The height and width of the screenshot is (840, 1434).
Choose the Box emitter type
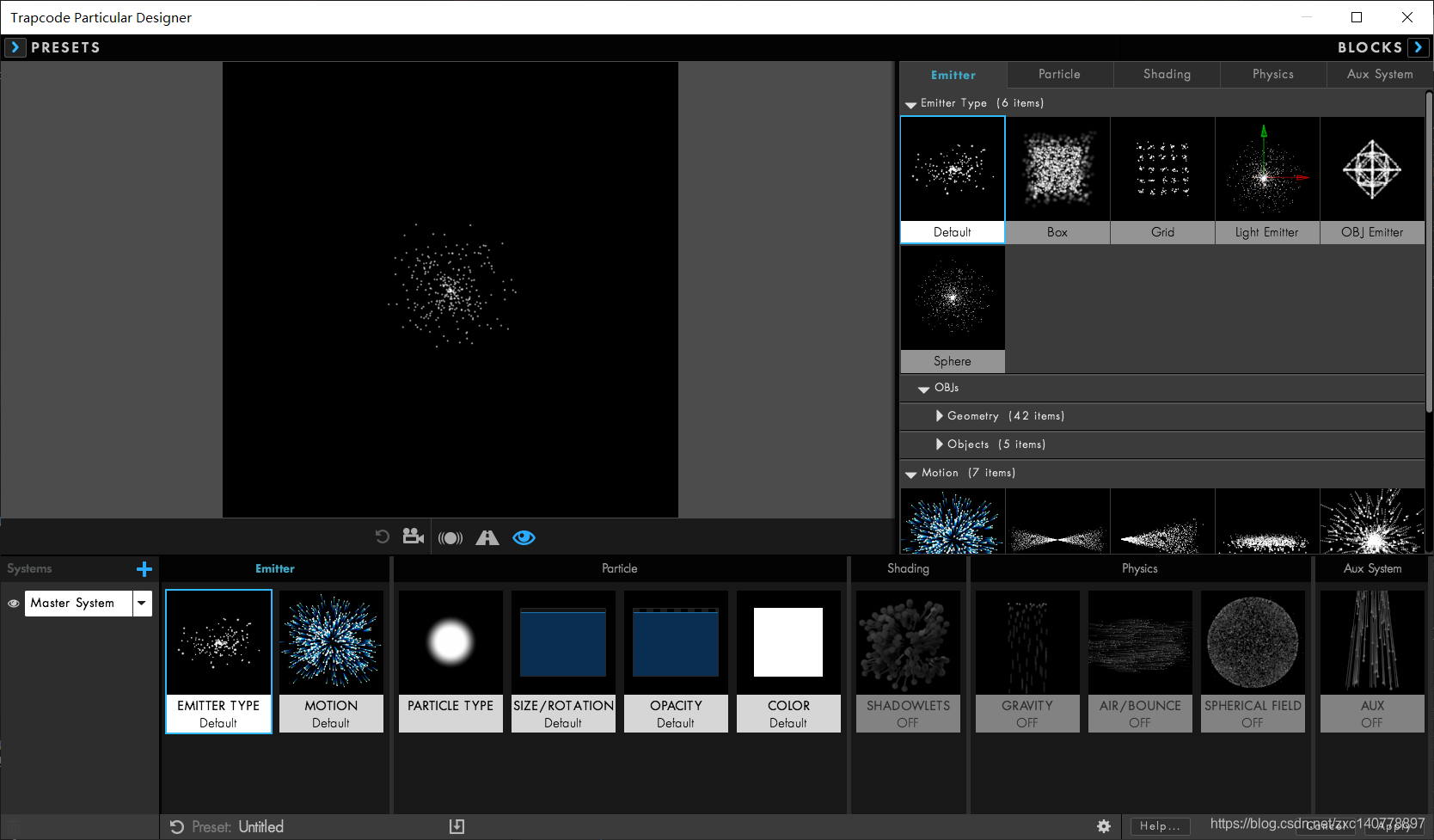click(1057, 180)
